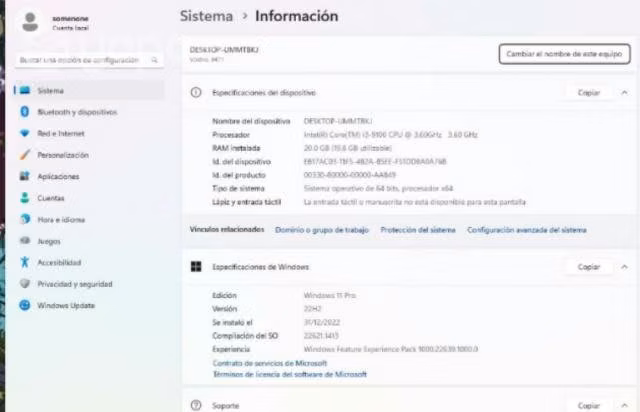Open Personalización settings label
This screenshot has height=412, width=640.
click(x=63, y=155)
